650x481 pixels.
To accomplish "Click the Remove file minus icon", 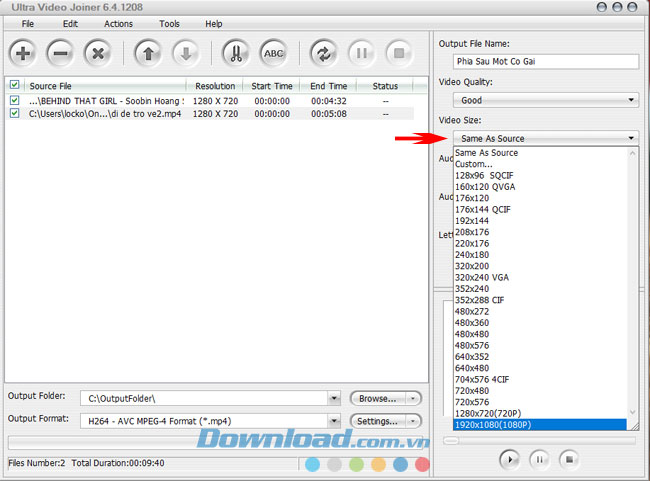I will [60, 52].
